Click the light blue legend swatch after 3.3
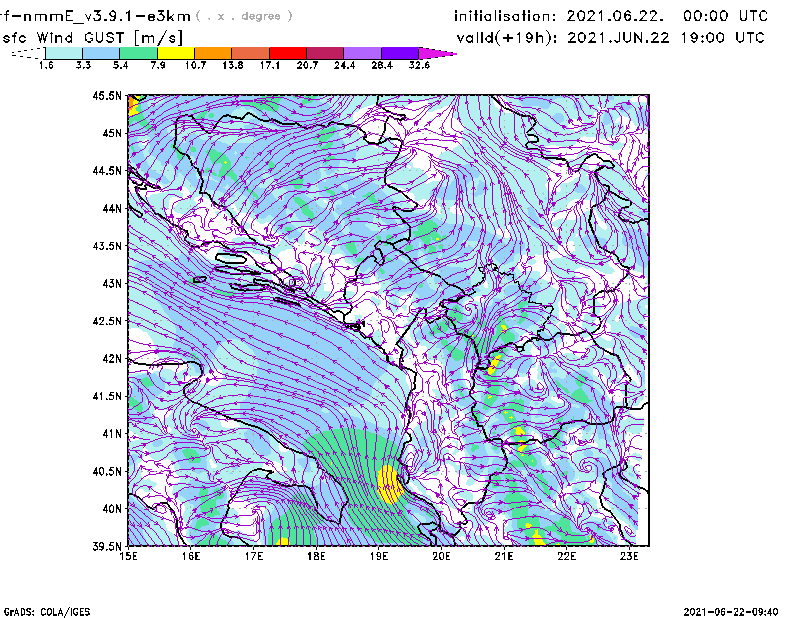The width and height of the screenshot is (800, 618). [x=101, y=53]
